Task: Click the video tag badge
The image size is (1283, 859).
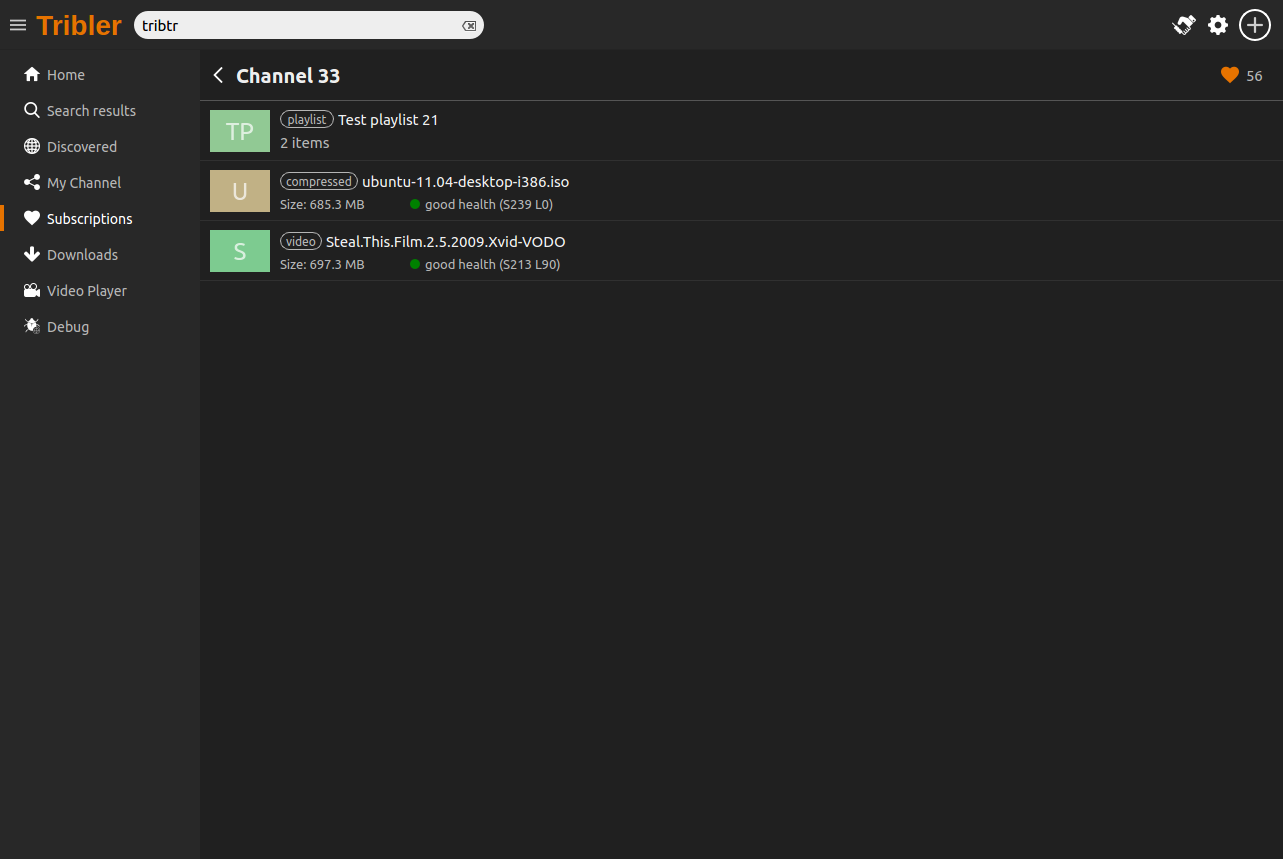Action: (x=301, y=241)
